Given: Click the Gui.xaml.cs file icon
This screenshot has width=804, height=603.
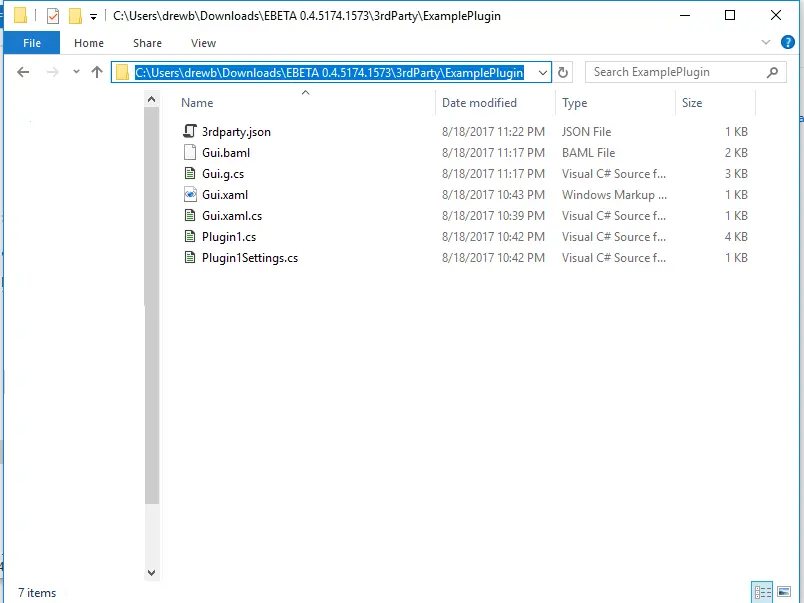Looking at the screenshot, I should coord(190,215).
